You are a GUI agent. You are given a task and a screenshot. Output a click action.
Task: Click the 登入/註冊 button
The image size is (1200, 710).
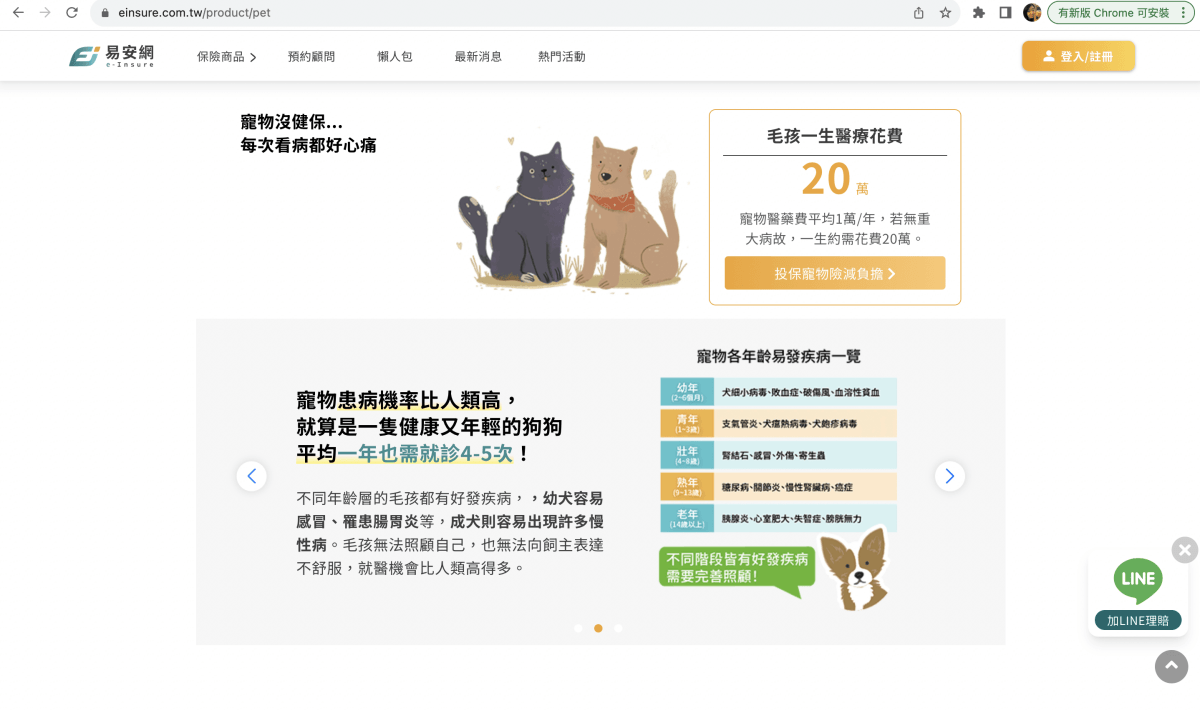coord(1078,56)
